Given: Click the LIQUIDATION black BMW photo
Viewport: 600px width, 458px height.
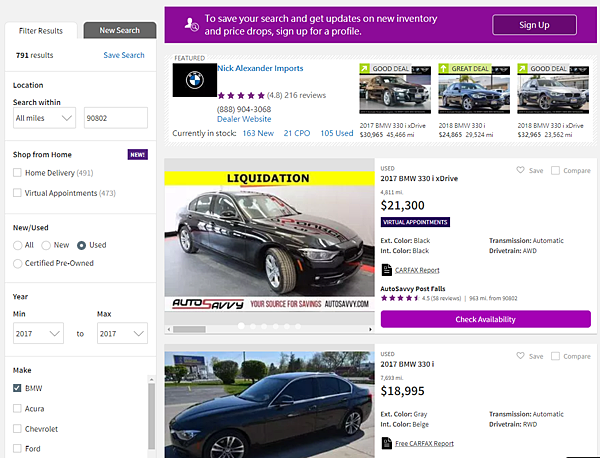Looking at the screenshot, I should coord(269,241).
